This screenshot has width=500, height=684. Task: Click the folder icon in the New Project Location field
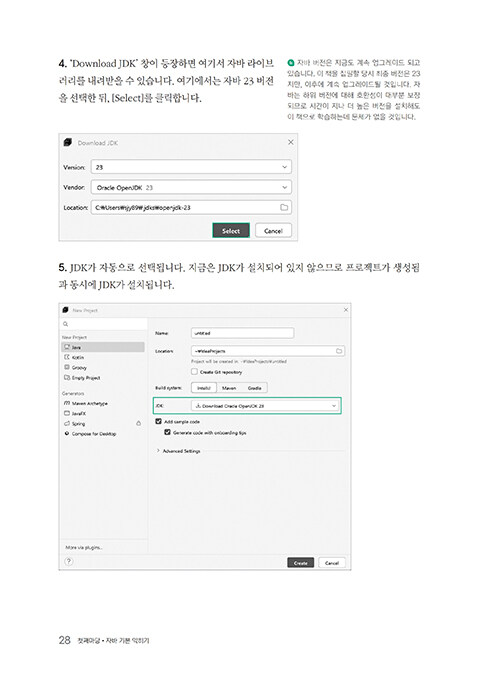[339, 351]
